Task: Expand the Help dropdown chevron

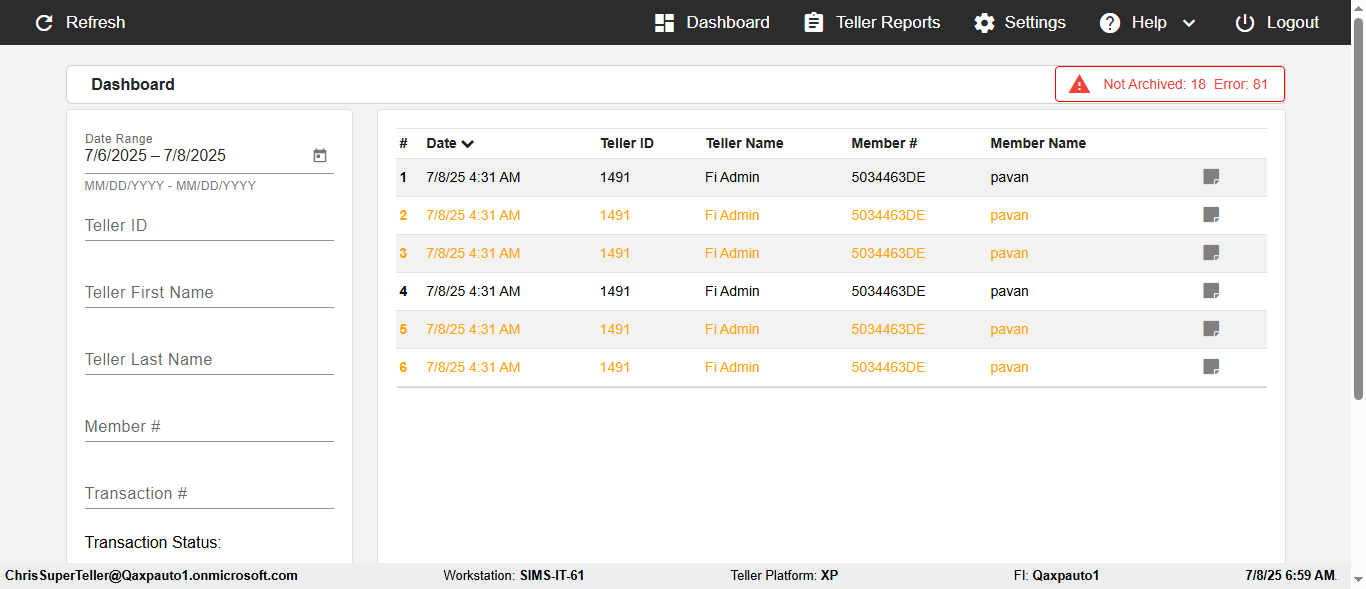Action: coord(1189,23)
